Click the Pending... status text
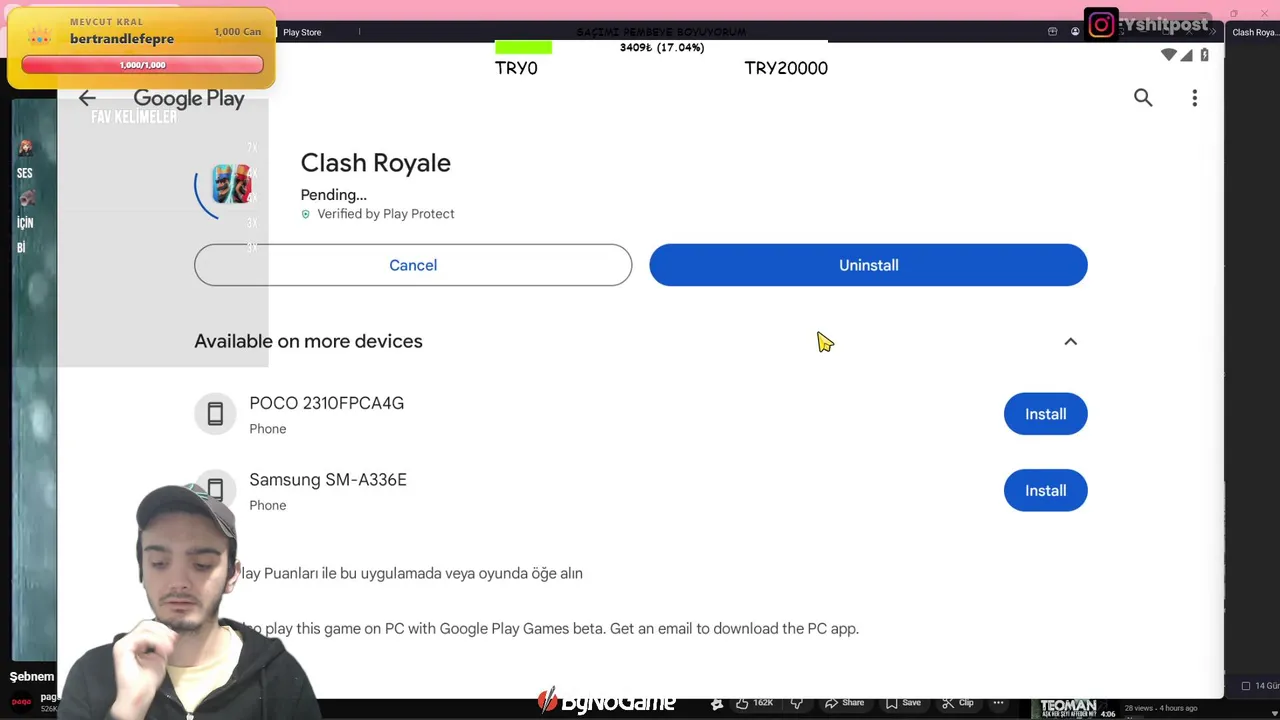Image resolution: width=1280 pixels, height=720 pixels. click(334, 195)
